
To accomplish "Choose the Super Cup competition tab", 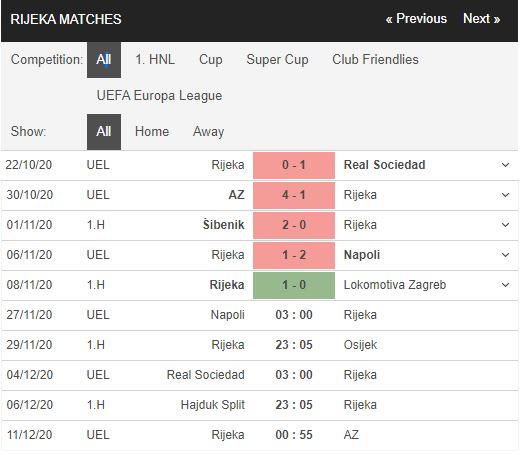I will pos(277,60).
